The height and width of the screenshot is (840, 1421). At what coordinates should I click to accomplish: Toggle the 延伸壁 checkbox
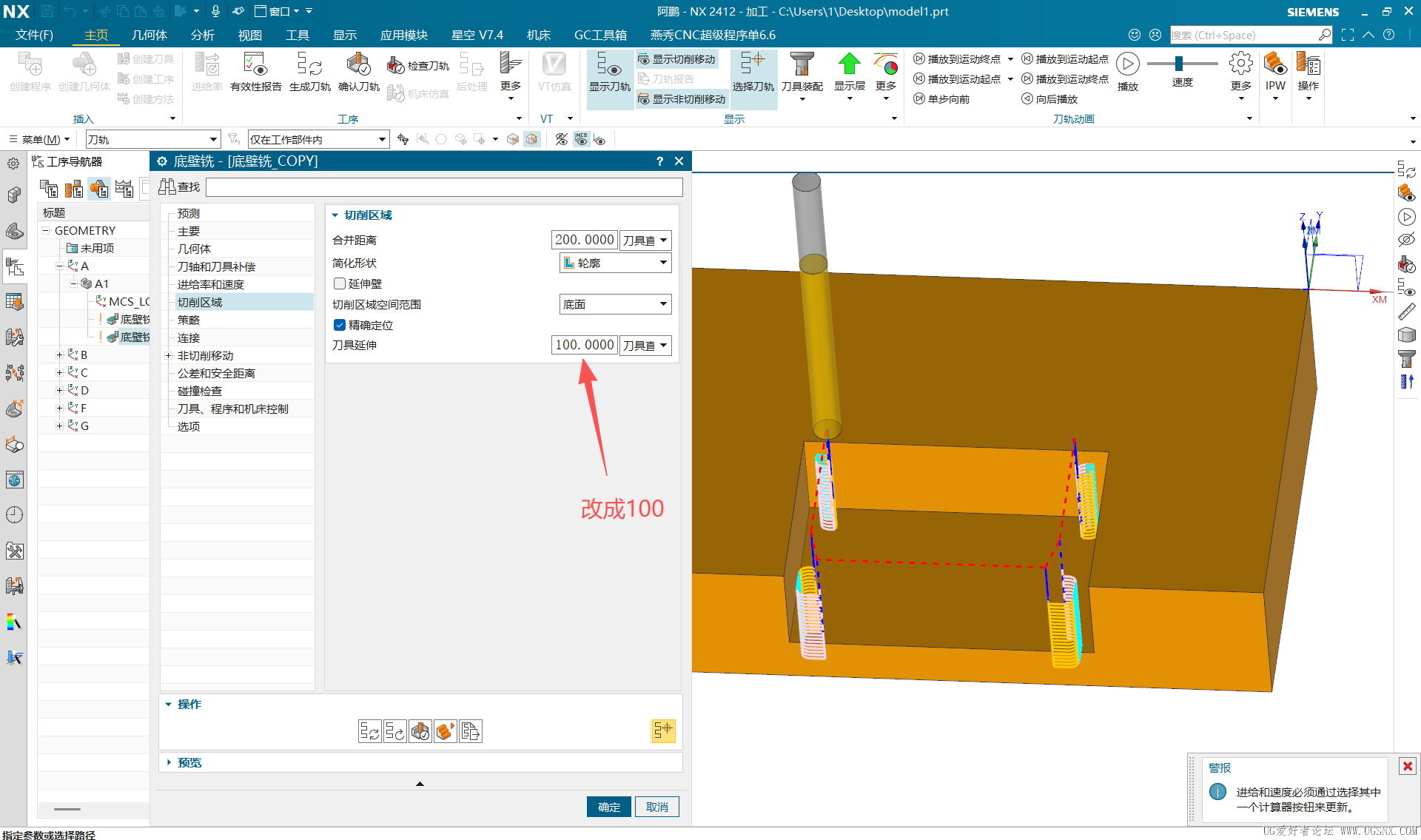340,283
